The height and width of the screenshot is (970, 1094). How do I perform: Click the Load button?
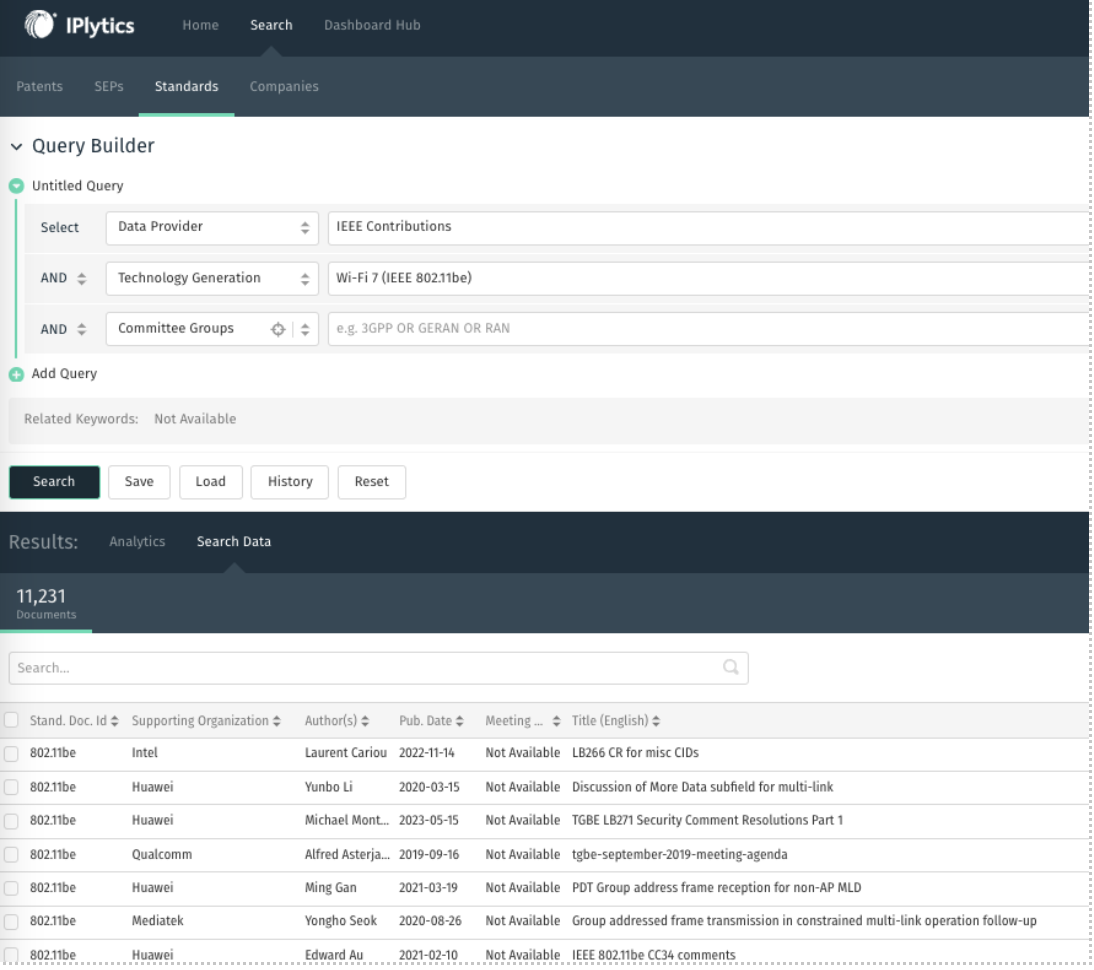click(211, 482)
